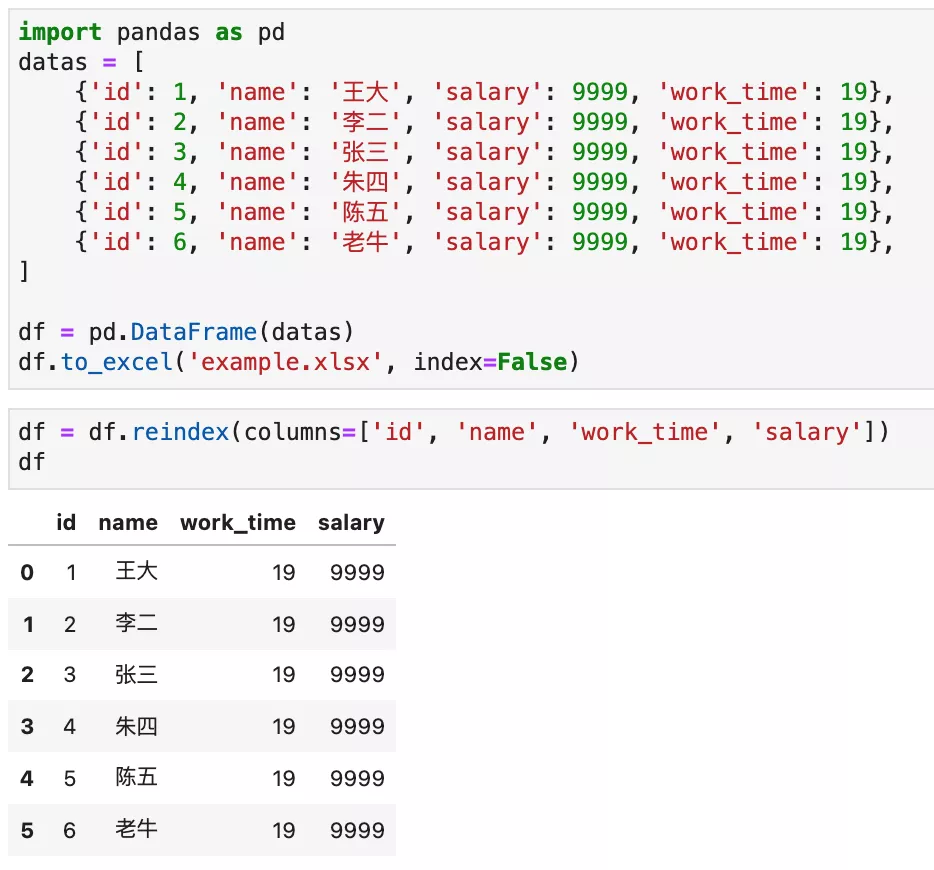The width and height of the screenshot is (934, 870).
Task: Click the 'id' column header in output table
Action: (x=66, y=522)
